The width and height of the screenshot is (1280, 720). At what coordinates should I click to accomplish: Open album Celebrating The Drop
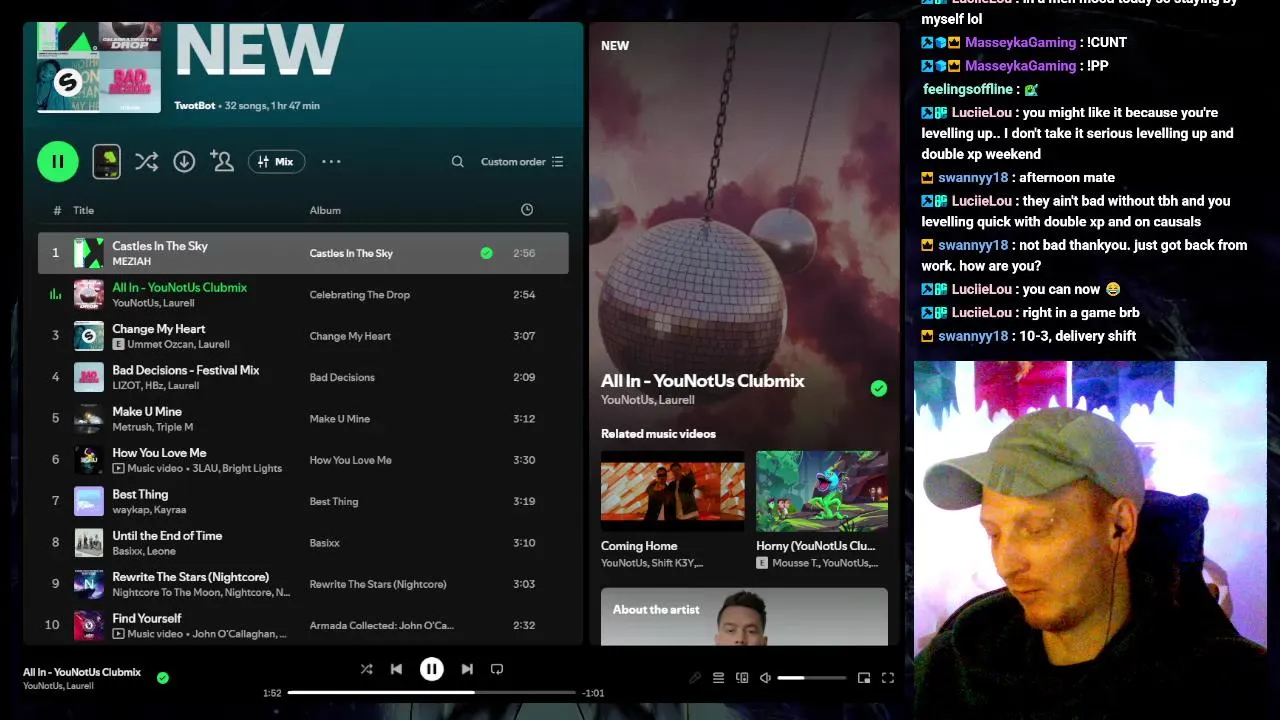click(360, 295)
